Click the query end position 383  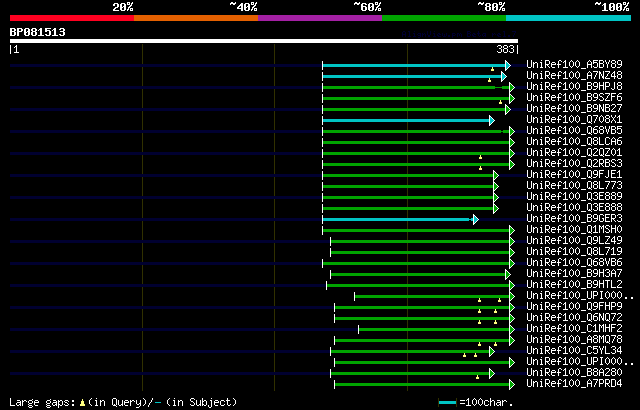(505, 49)
